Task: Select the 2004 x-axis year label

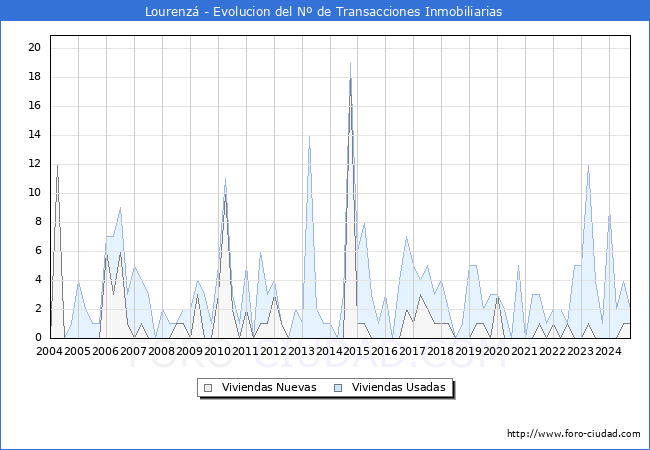Action: [x=49, y=351]
